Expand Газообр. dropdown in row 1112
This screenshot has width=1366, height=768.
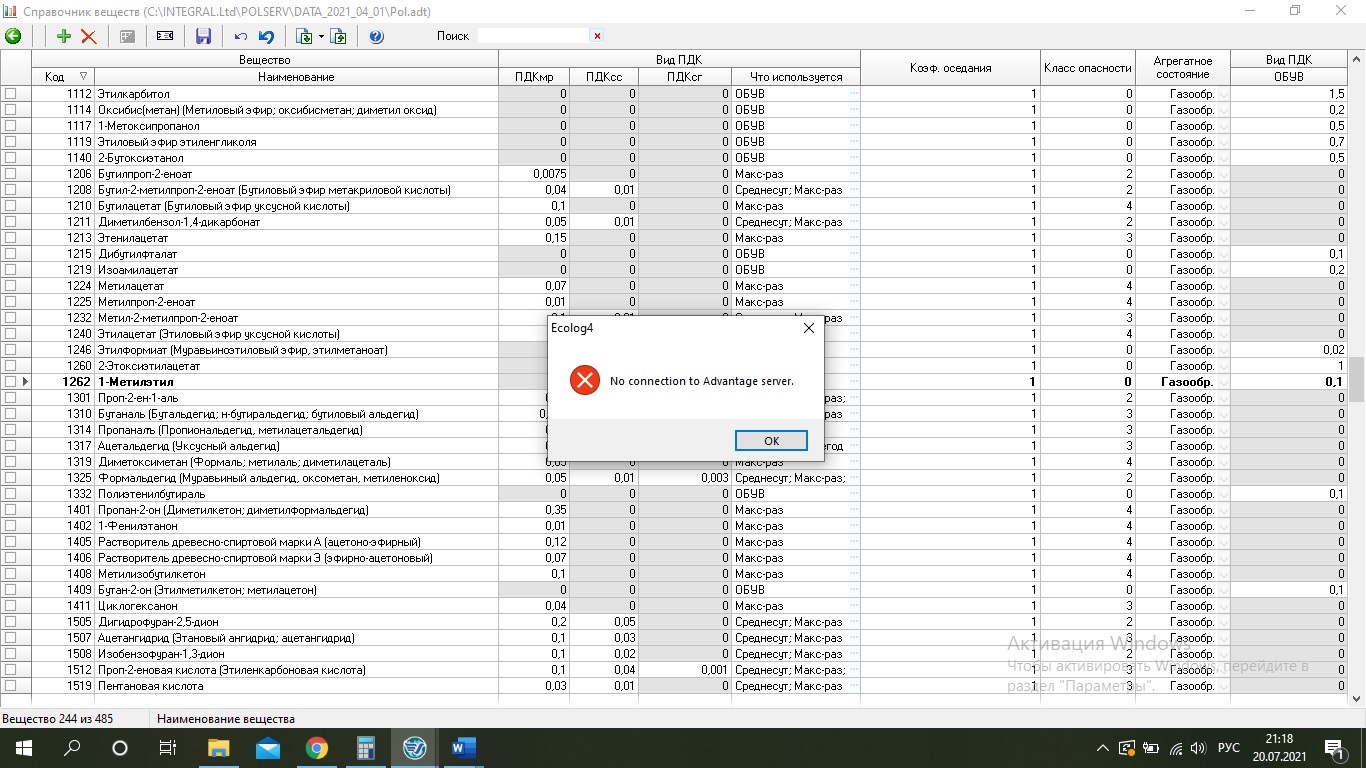coord(1223,94)
